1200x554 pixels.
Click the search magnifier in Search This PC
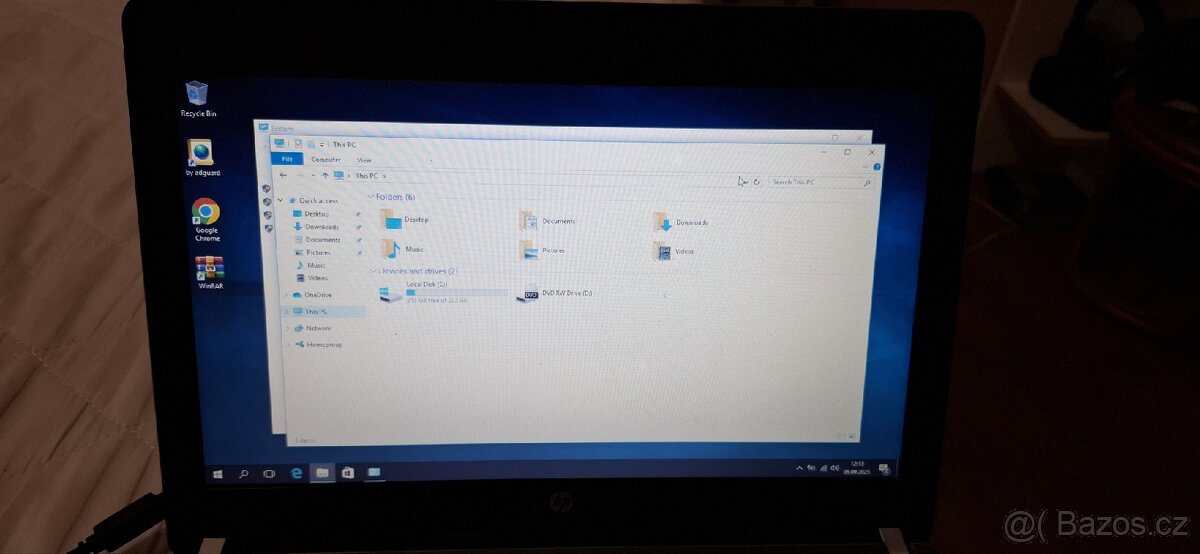866,183
